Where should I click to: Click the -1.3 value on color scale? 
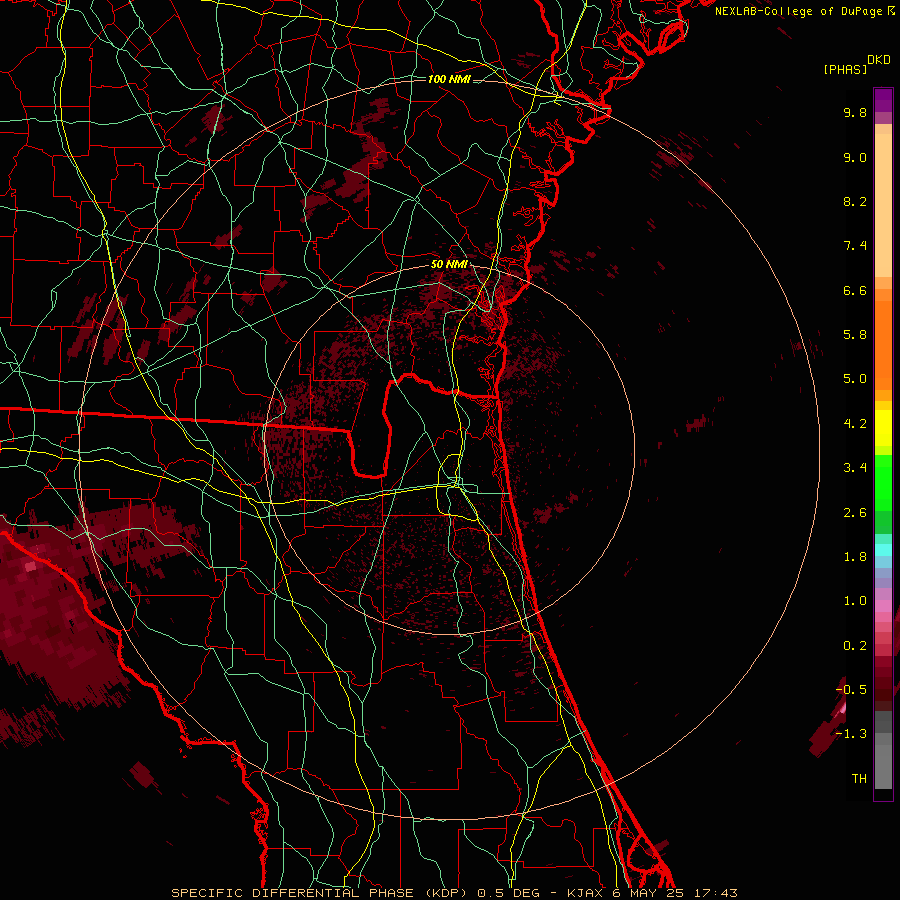click(851, 735)
